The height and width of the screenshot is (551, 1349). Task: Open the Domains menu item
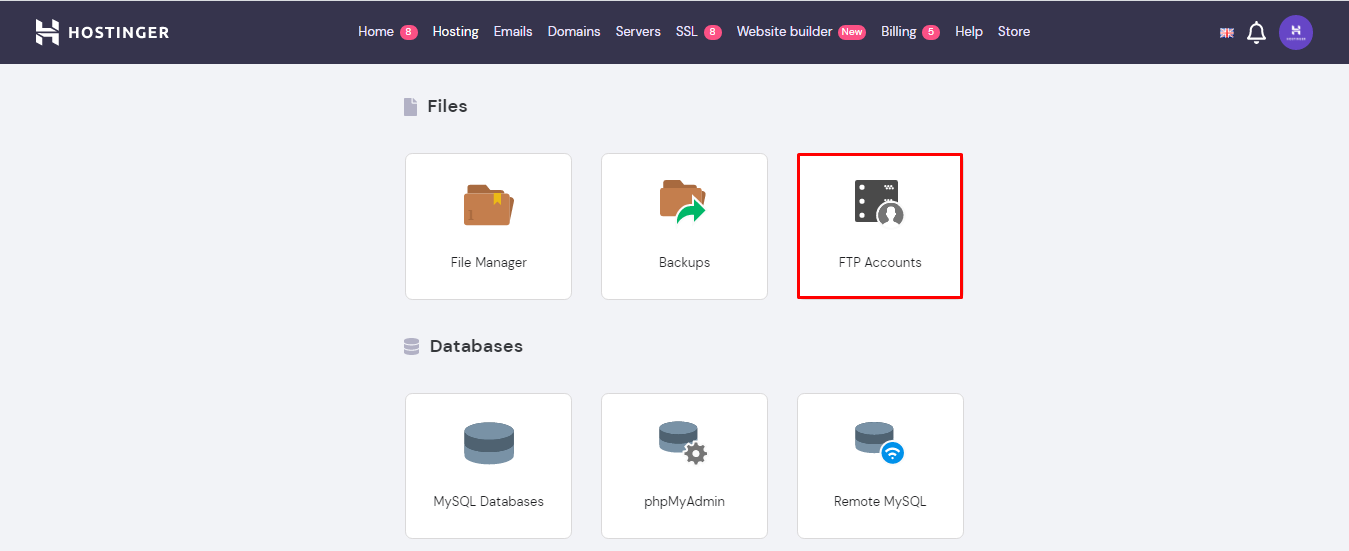point(574,32)
